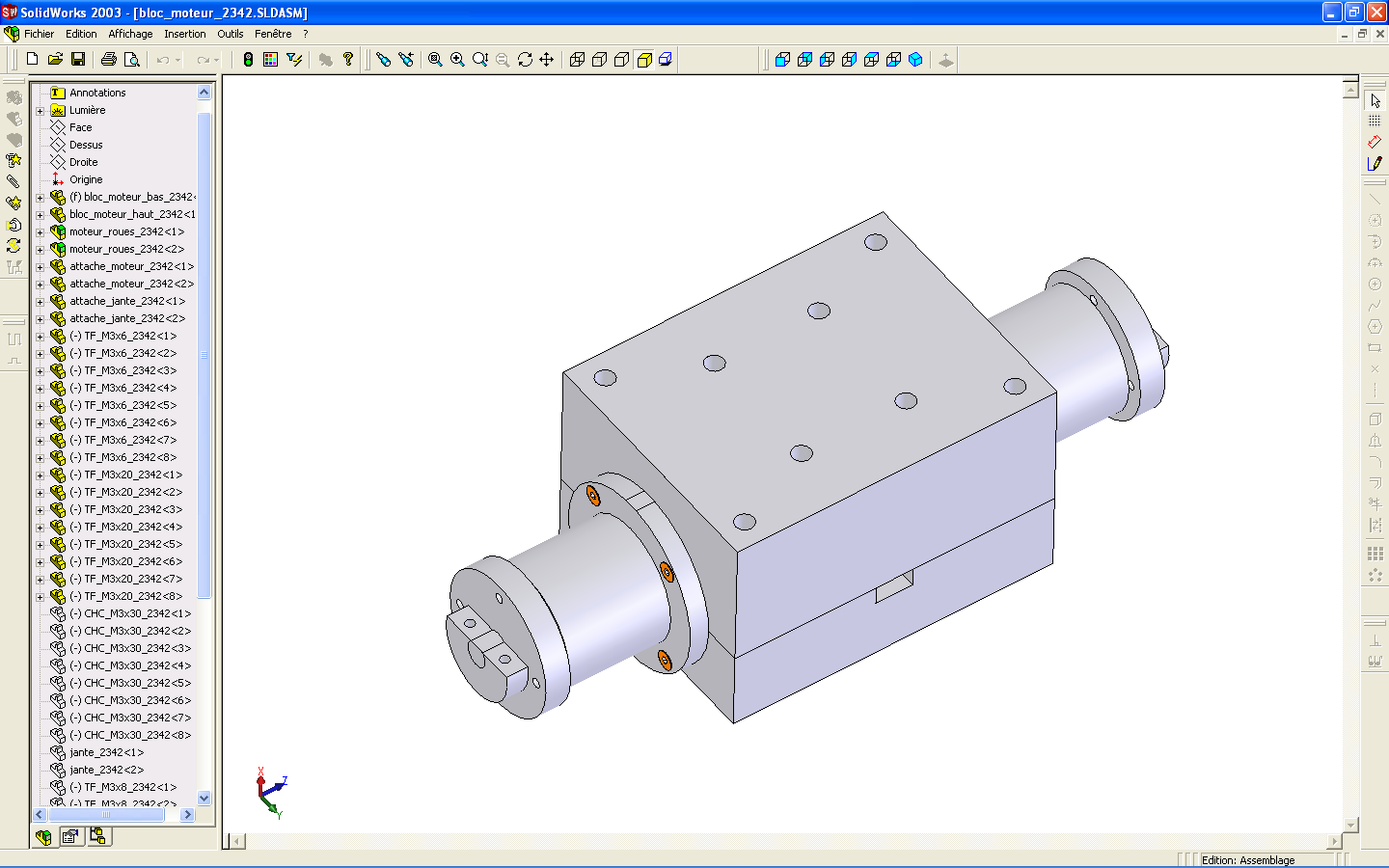Image resolution: width=1389 pixels, height=868 pixels.
Task: Click the feature tree vertical scrollbar down arrow
Action: tap(204, 798)
